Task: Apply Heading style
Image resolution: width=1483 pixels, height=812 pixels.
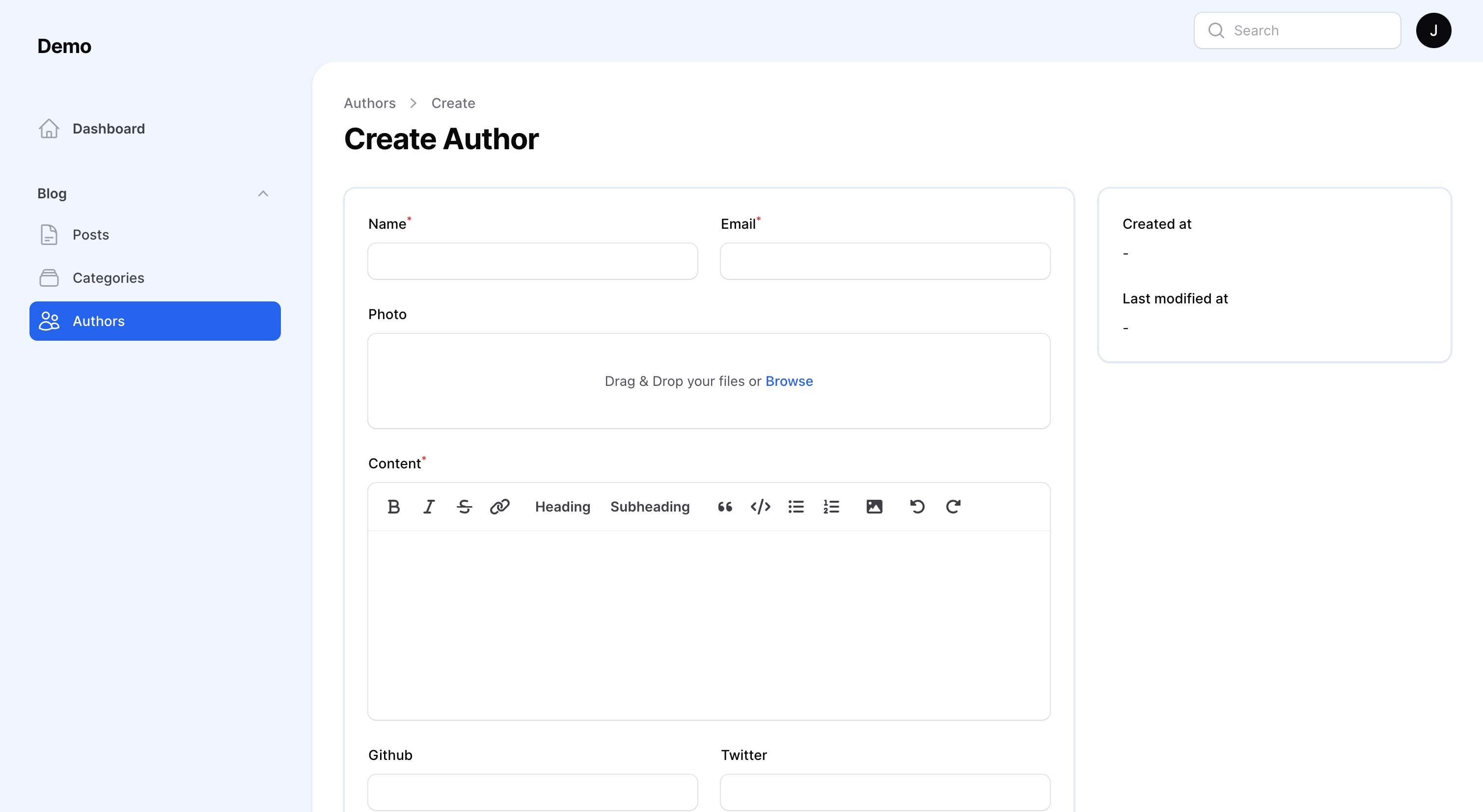Action: tap(562, 507)
